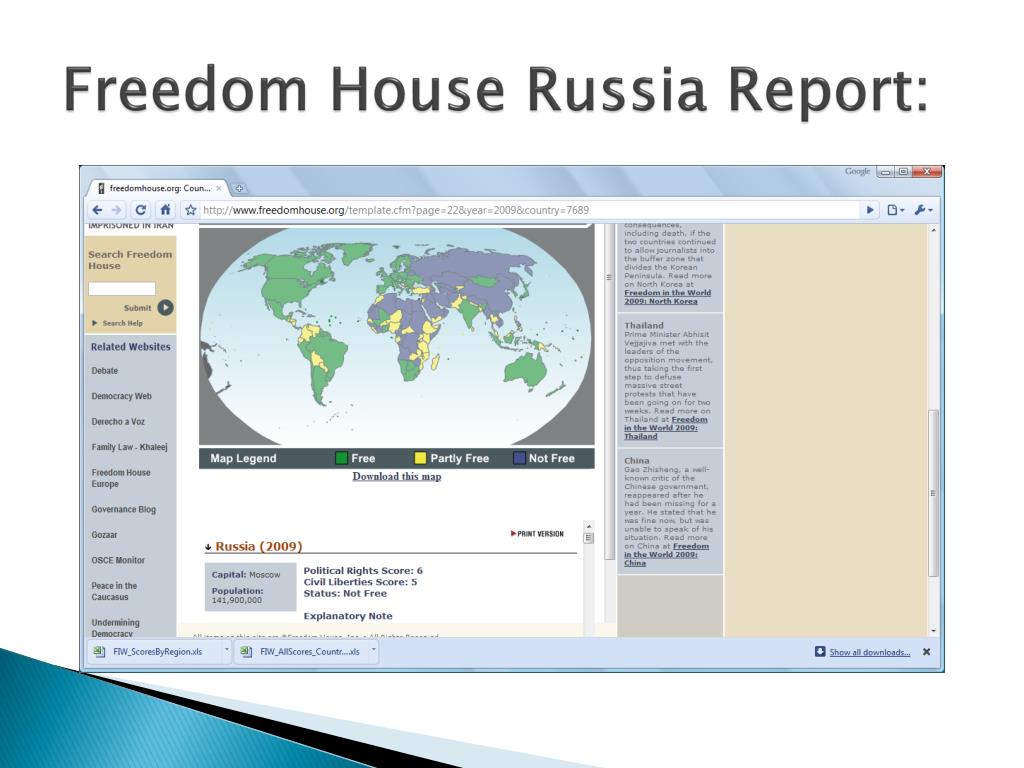This screenshot has width=1024, height=768.
Task: Open the FIW_AllScores_Countr....xls download
Action: 301,652
